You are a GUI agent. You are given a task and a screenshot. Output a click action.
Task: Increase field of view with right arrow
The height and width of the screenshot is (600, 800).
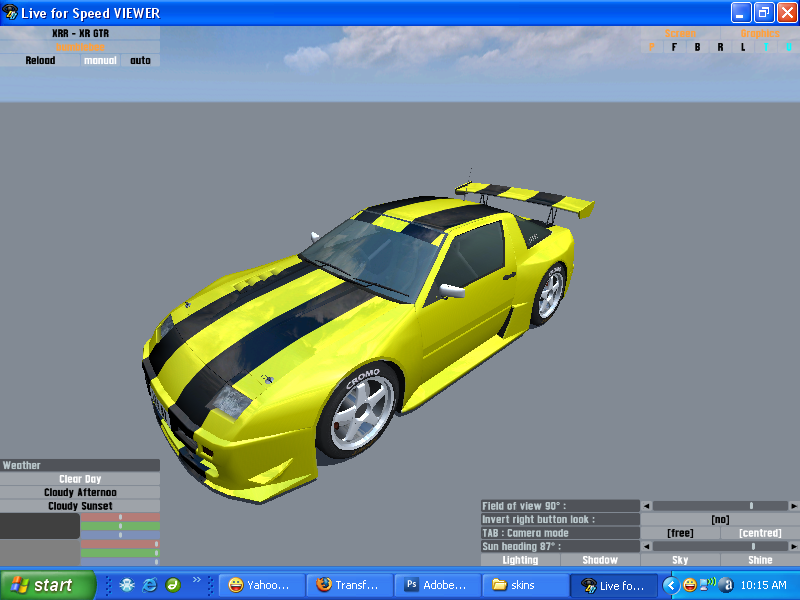[794, 506]
